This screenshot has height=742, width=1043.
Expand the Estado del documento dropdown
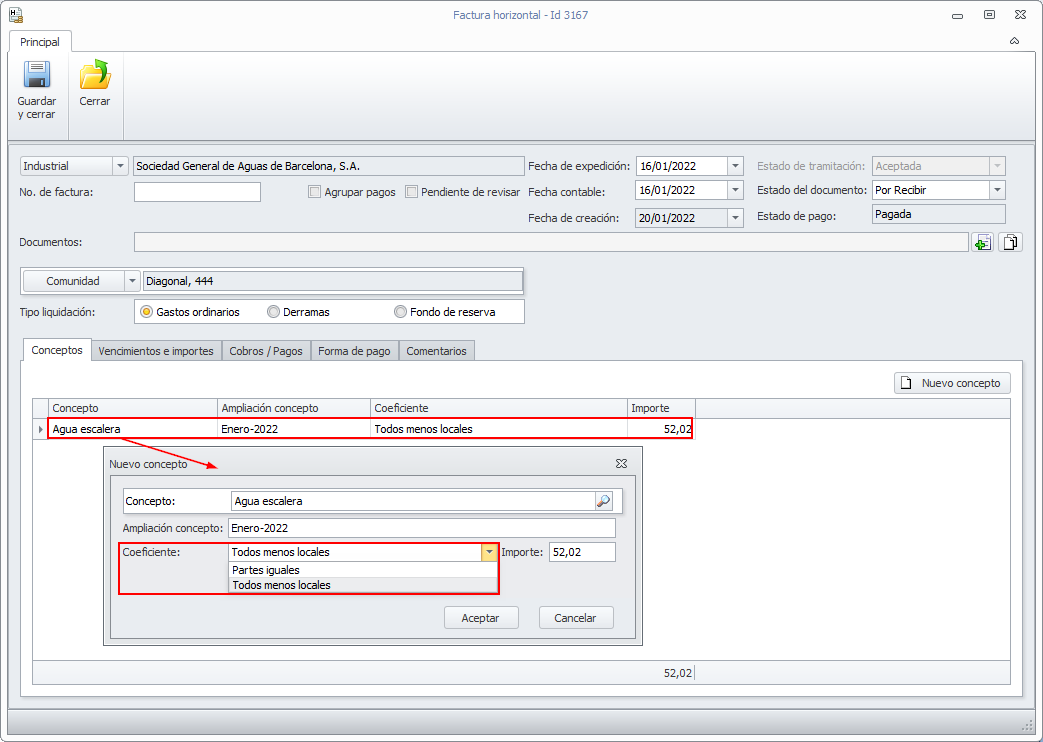click(997, 190)
